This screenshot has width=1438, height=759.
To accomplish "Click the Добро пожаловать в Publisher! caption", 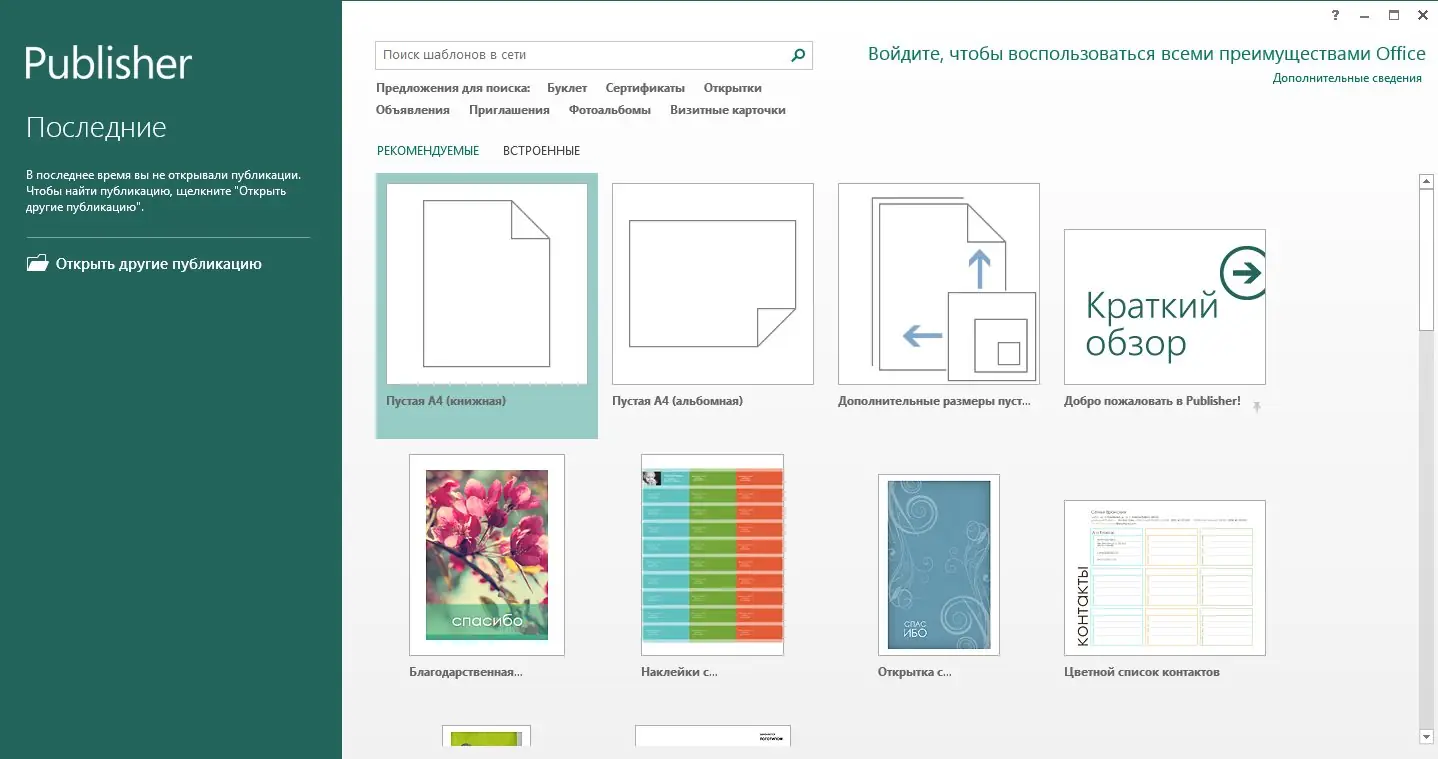I will pos(1152,401).
